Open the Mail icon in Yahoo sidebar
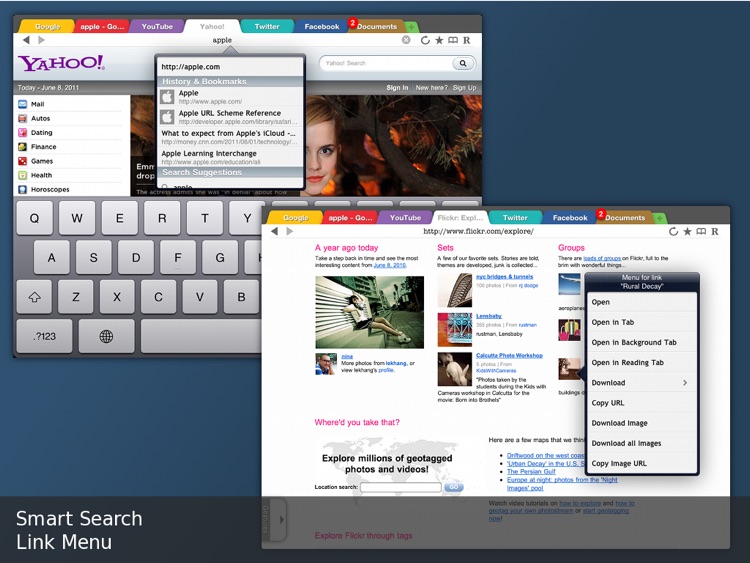The image size is (750, 563). click(22, 104)
